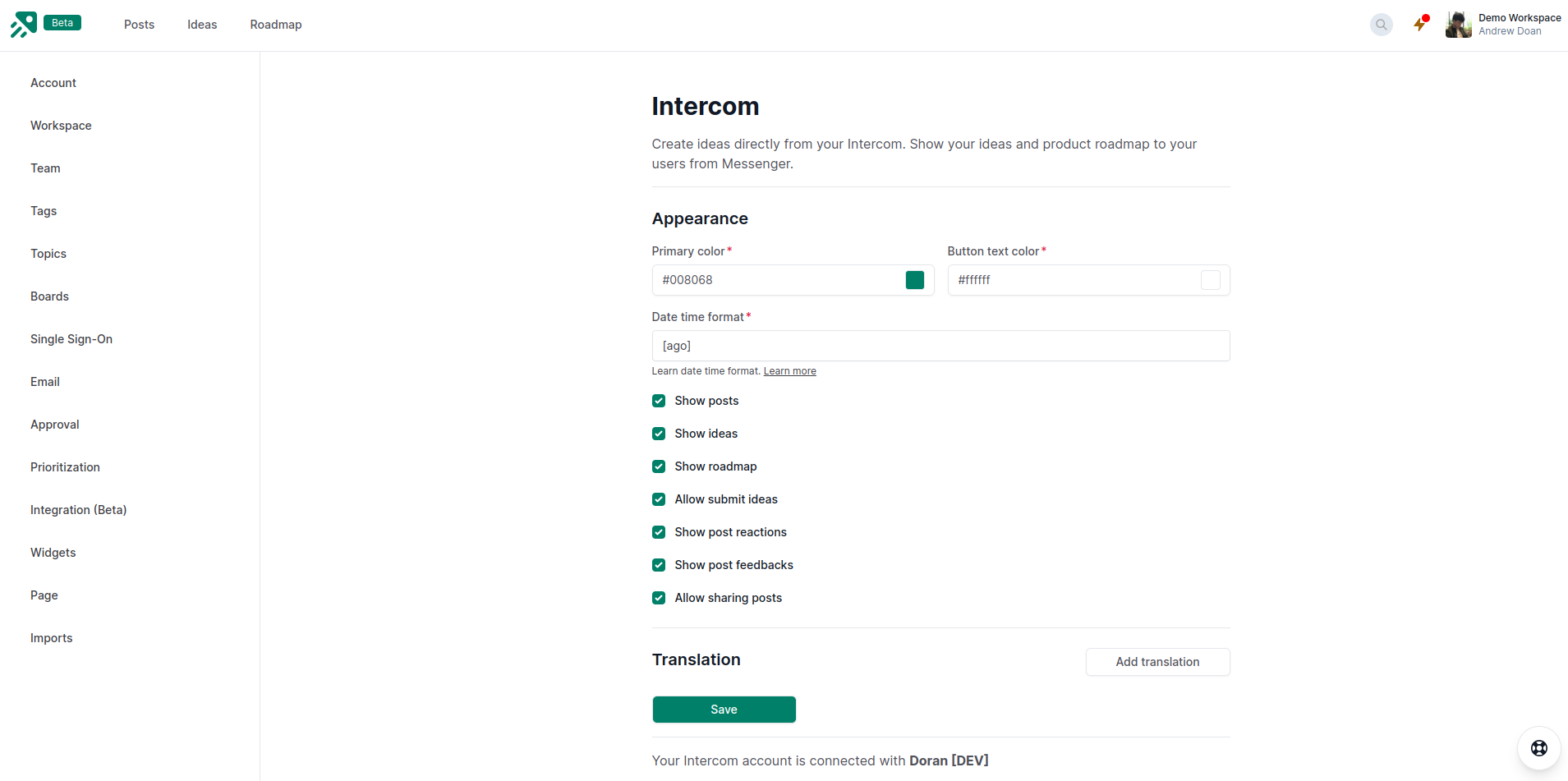Open Tags in the sidebar
This screenshot has height=781, width=1568.
click(x=44, y=211)
